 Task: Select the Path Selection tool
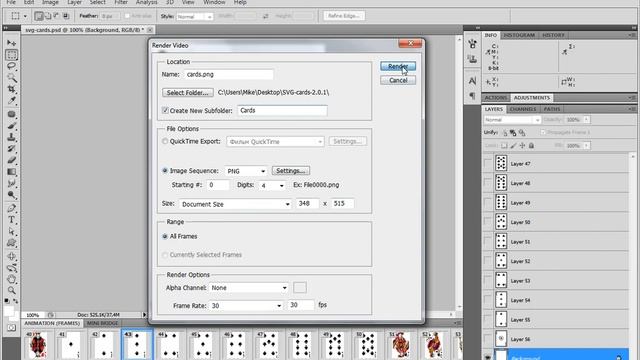coord(11,231)
